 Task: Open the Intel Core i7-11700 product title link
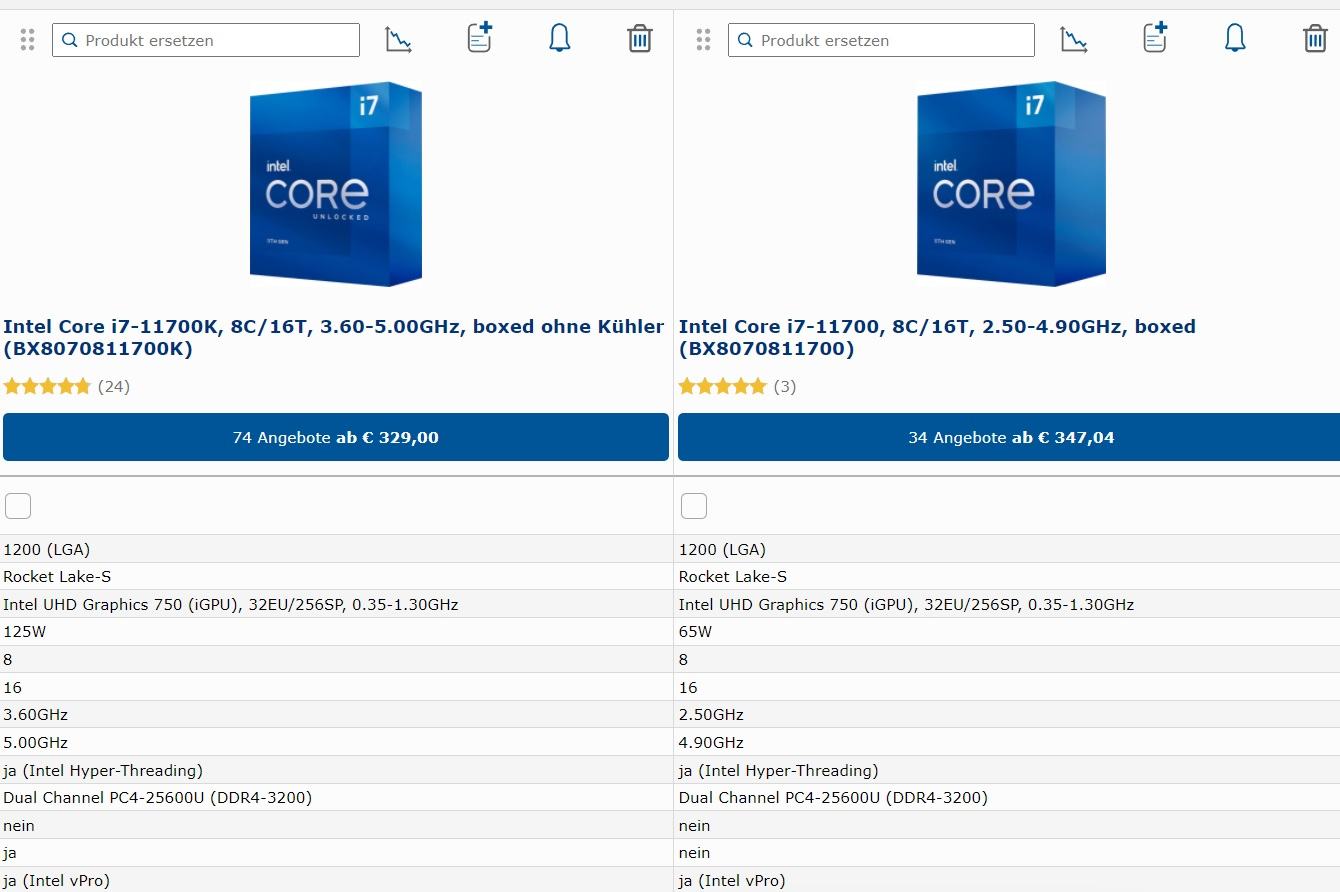click(x=937, y=337)
